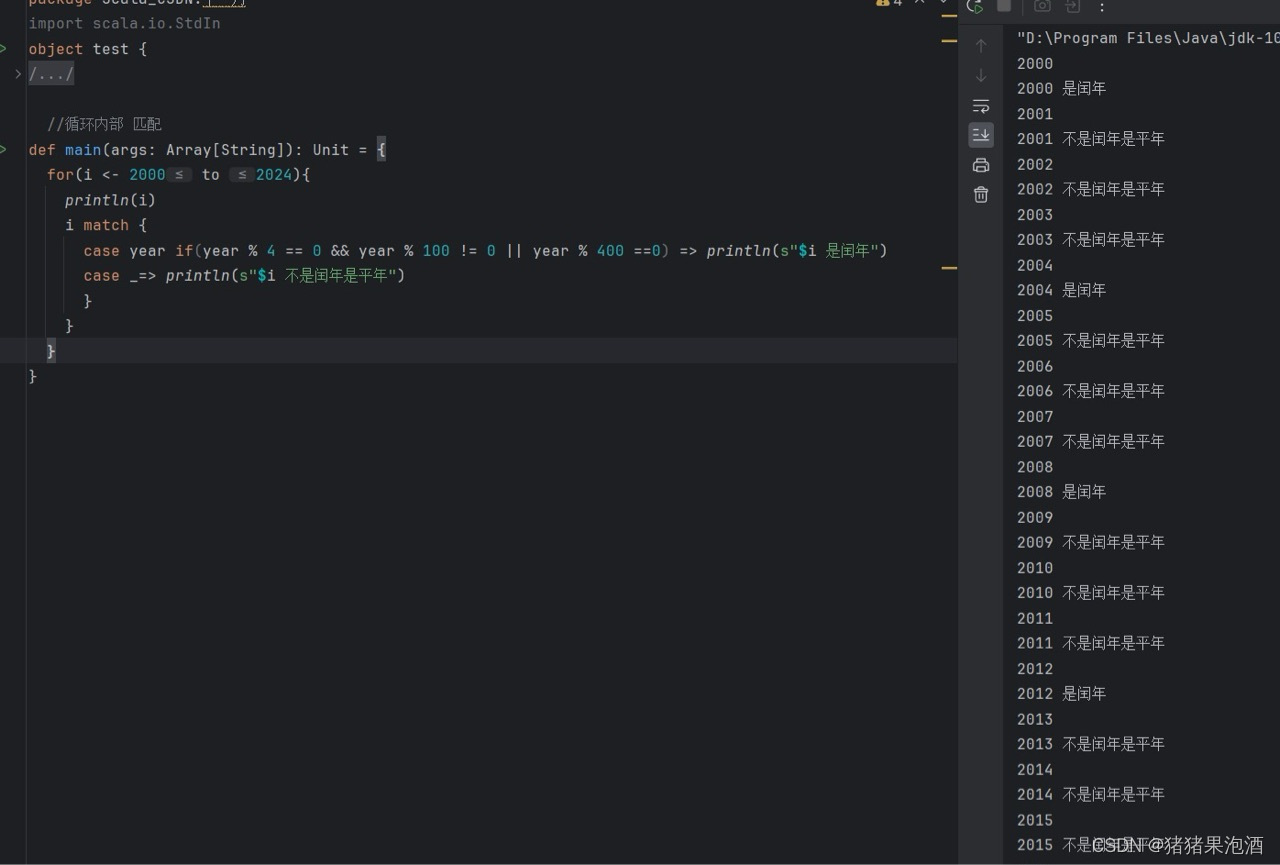Click console output '2012 是闰年'
Screen dimensions: 1280x865
[x=1061, y=693]
